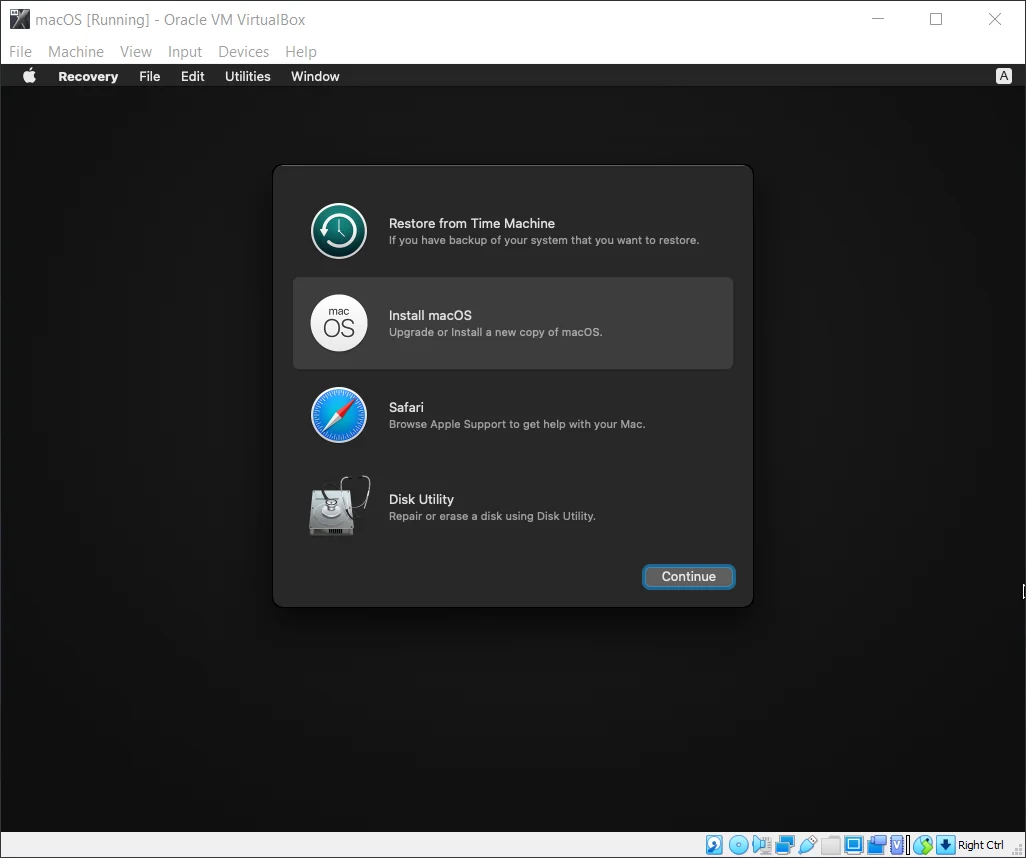The height and width of the screenshot is (858, 1026).
Task: Select the 'Disk Utility' option title
Action: (421, 499)
